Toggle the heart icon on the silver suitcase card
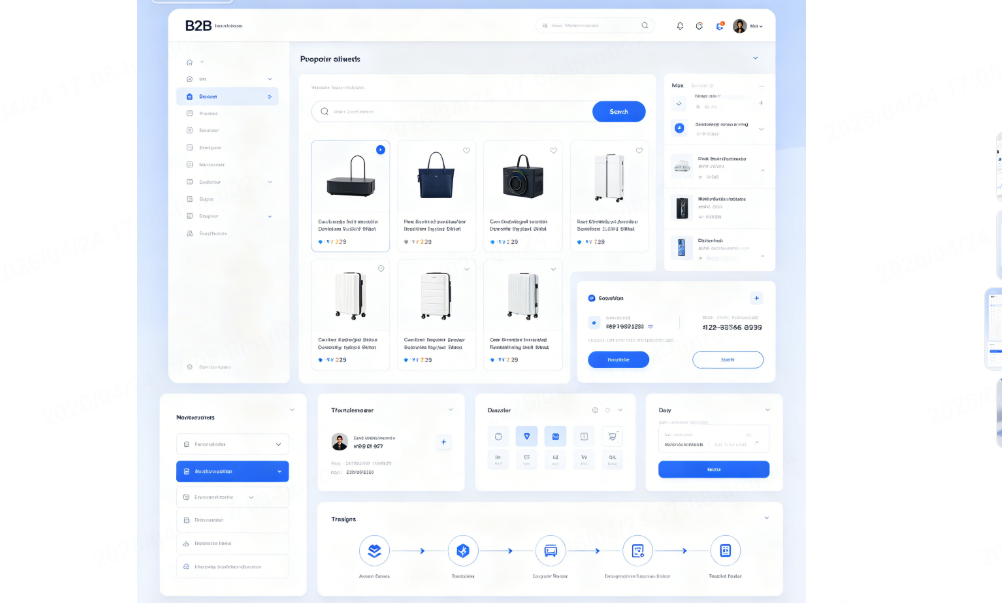The width and height of the screenshot is (1002, 603). coord(638,150)
